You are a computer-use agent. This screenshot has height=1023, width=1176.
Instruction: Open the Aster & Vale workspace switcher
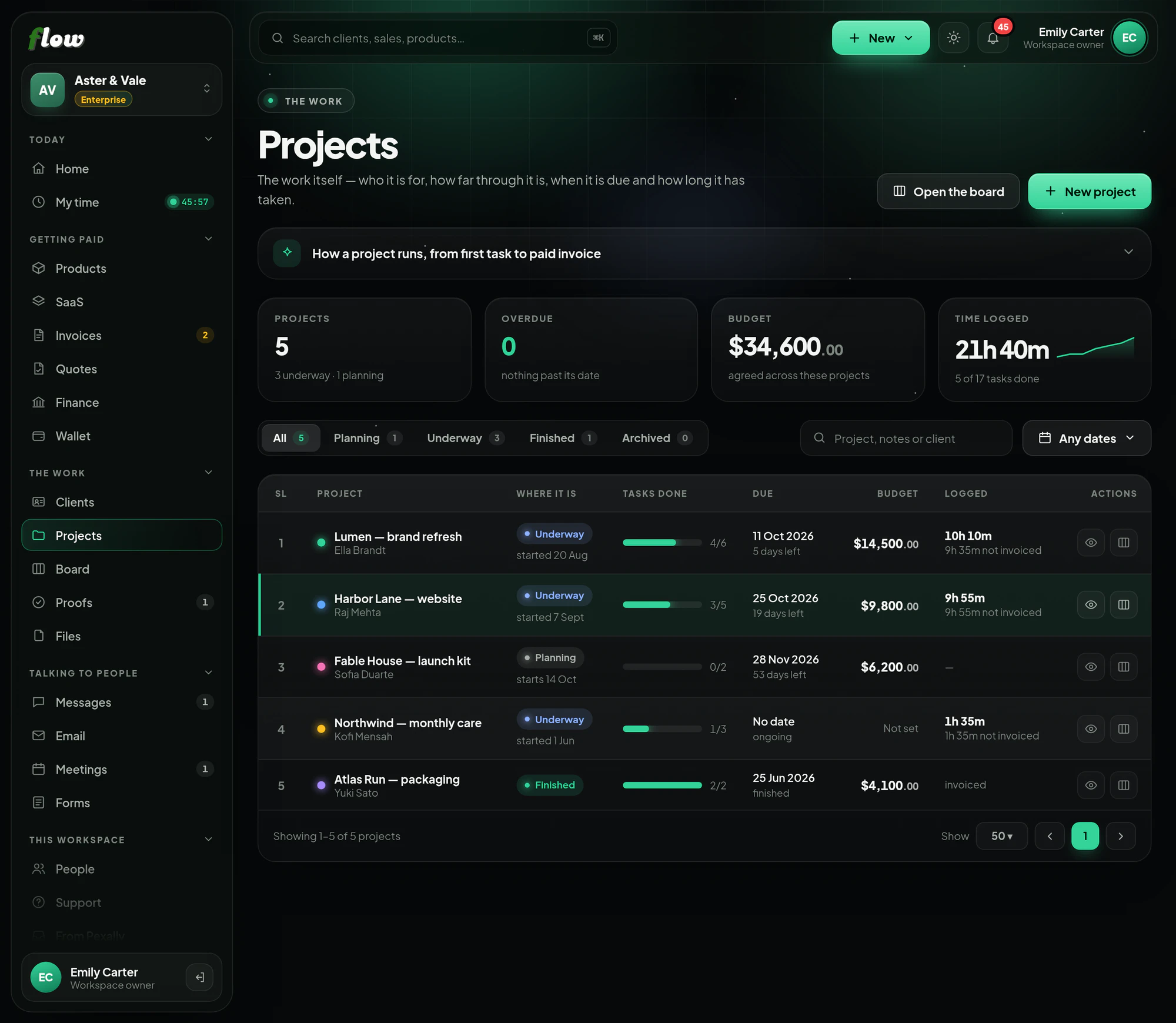(122, 89)
